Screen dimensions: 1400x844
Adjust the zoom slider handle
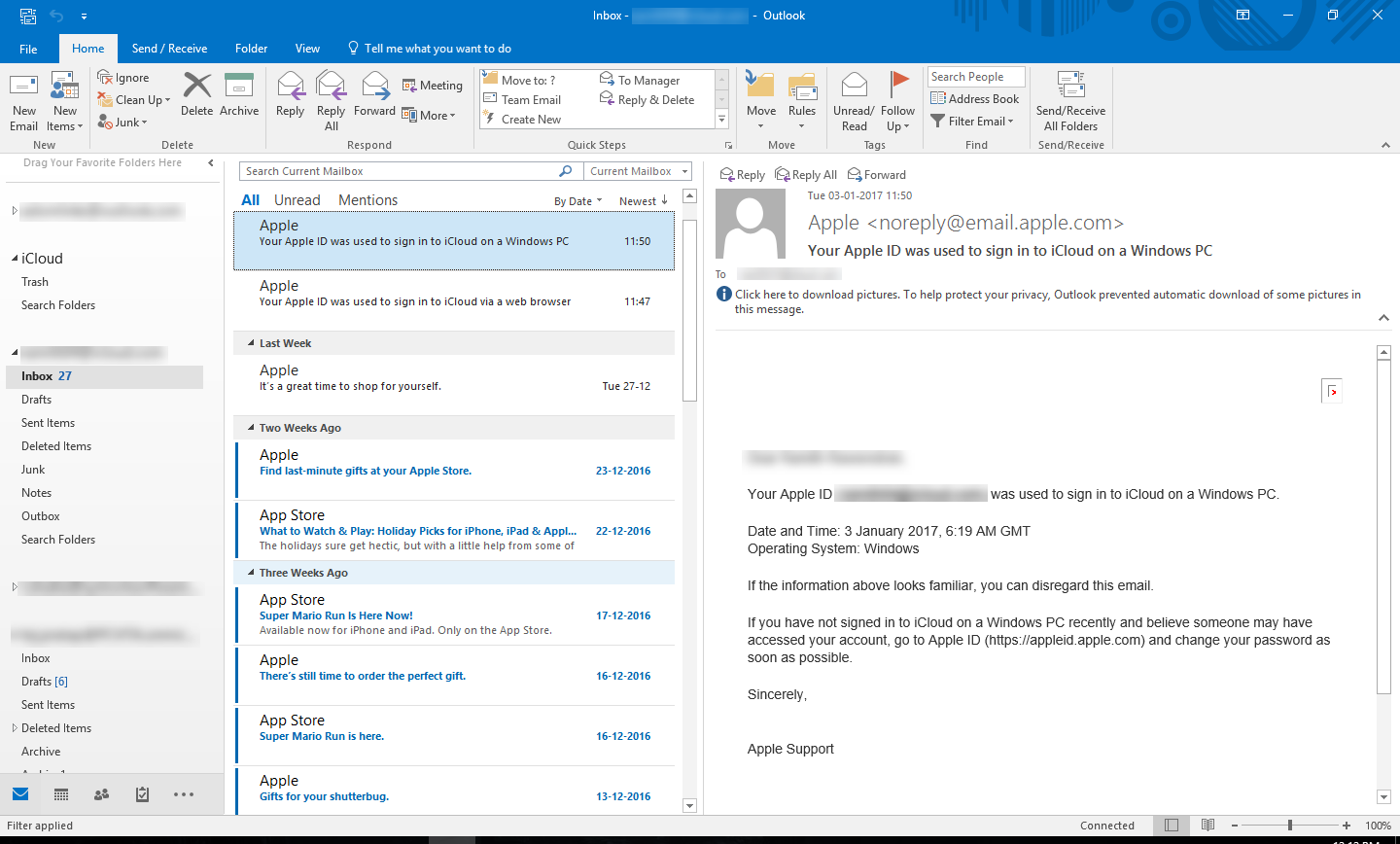(1290, 826)
